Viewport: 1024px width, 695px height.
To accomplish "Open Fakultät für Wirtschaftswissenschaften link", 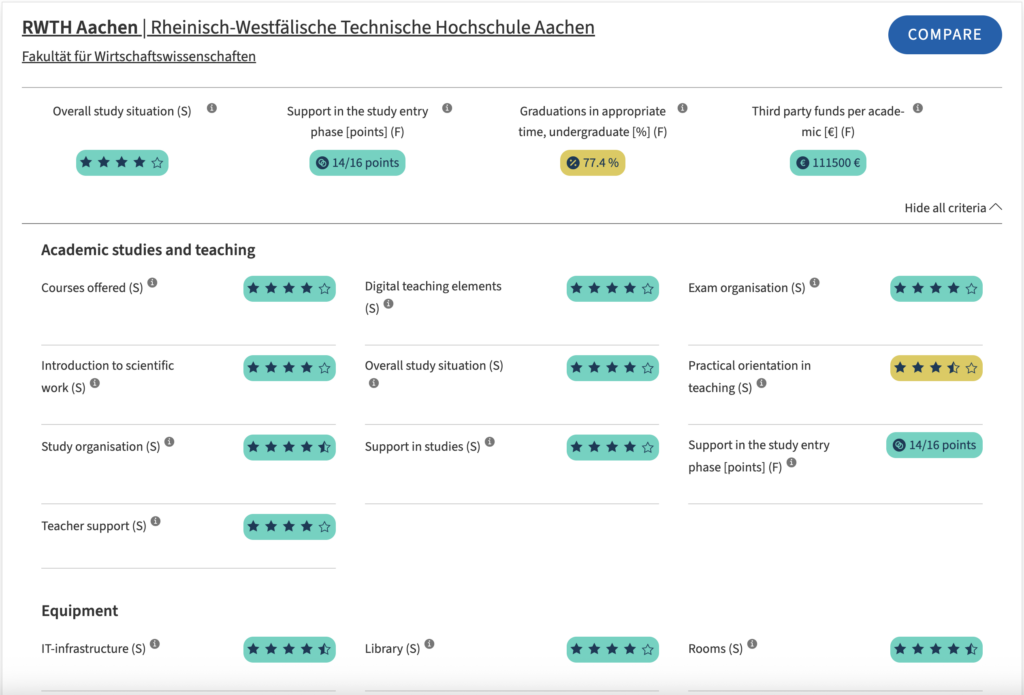I will click(139, 56).
